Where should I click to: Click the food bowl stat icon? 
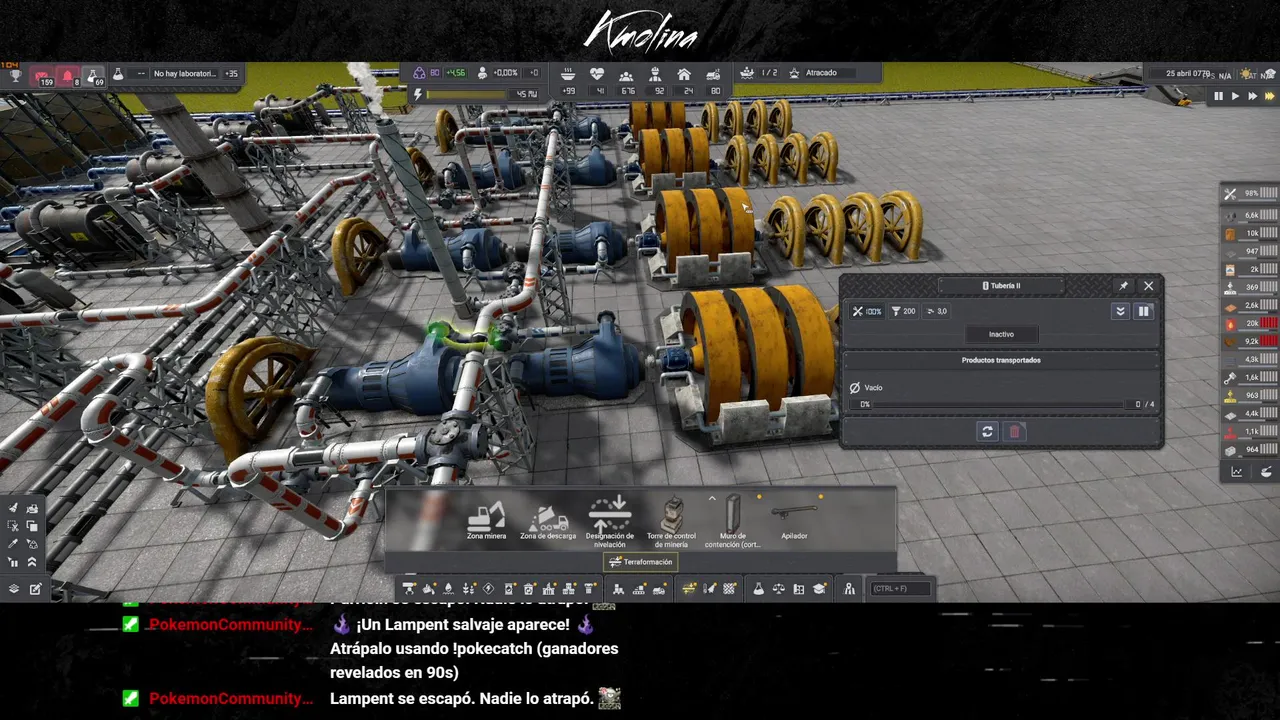pyautogui.click(x=568, y=75)
